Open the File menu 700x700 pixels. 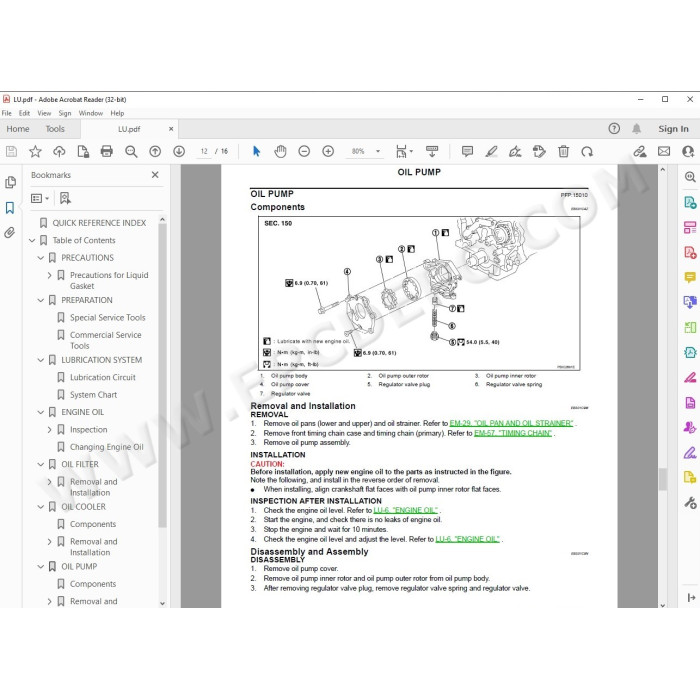[7, 113]
